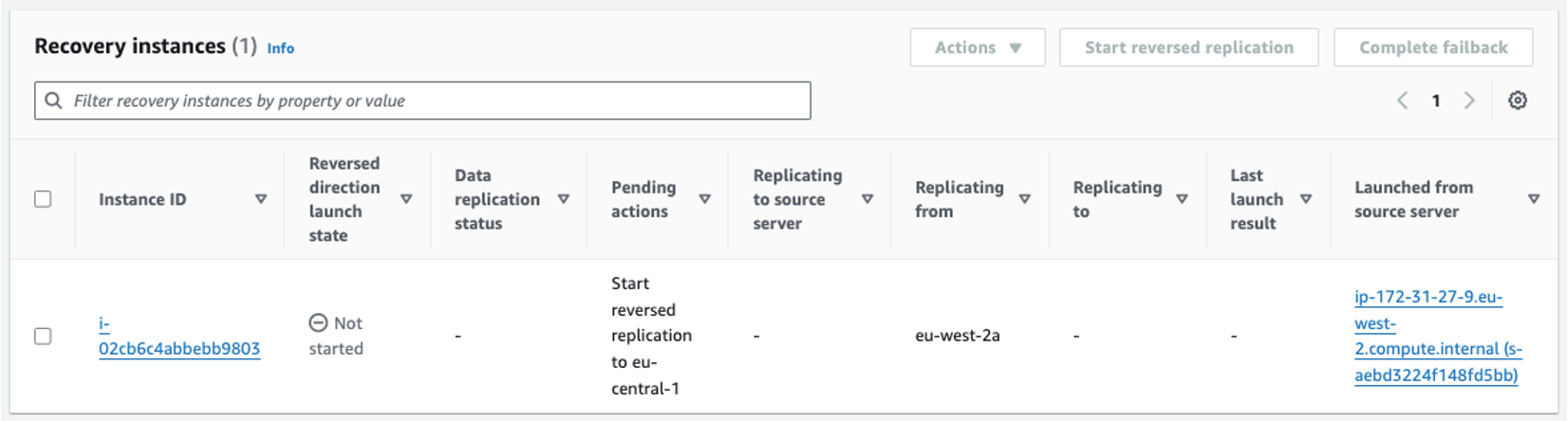Click the search magnifier icon

54,101
